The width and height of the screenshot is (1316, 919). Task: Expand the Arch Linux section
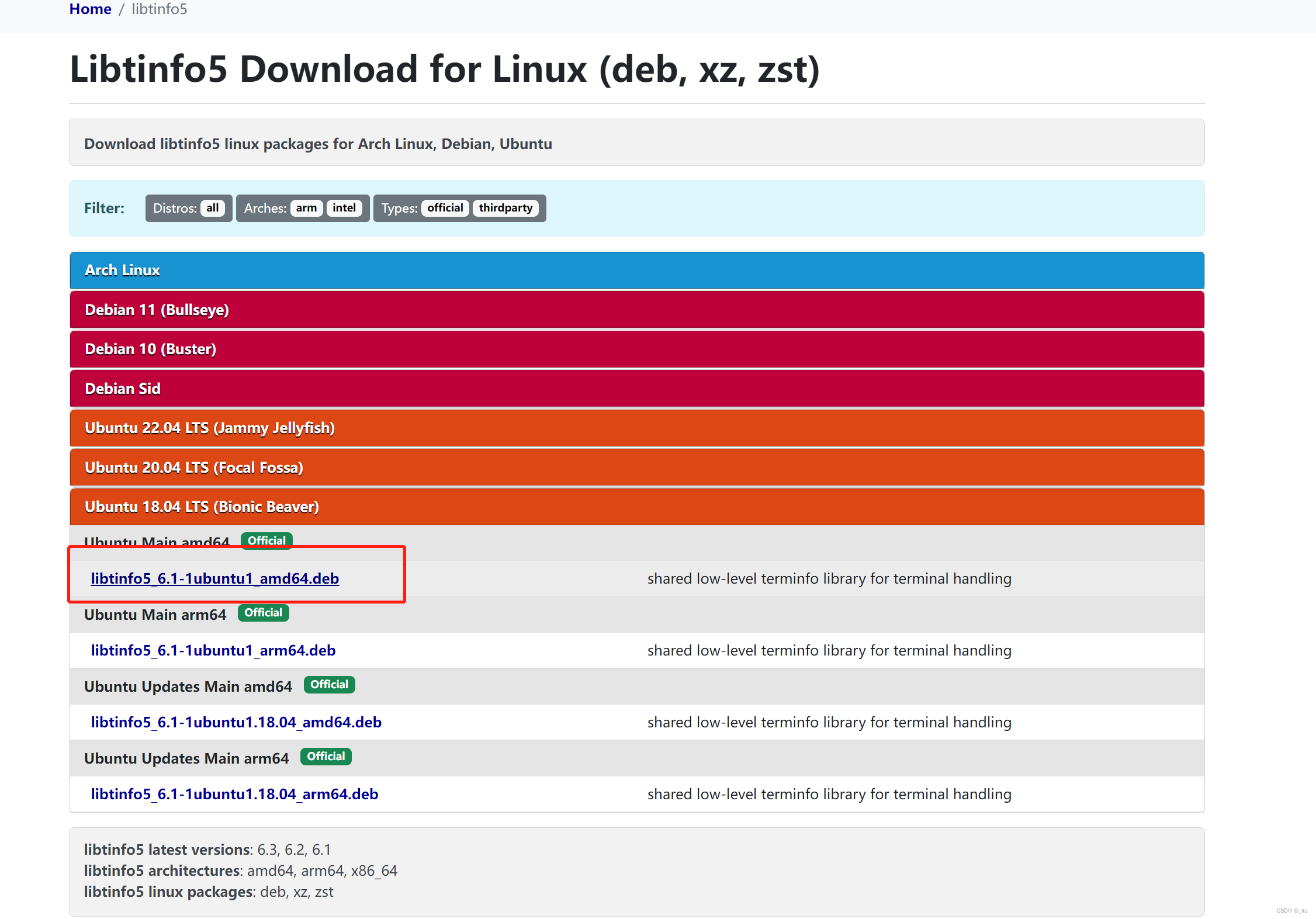click(x=122, y=270)
